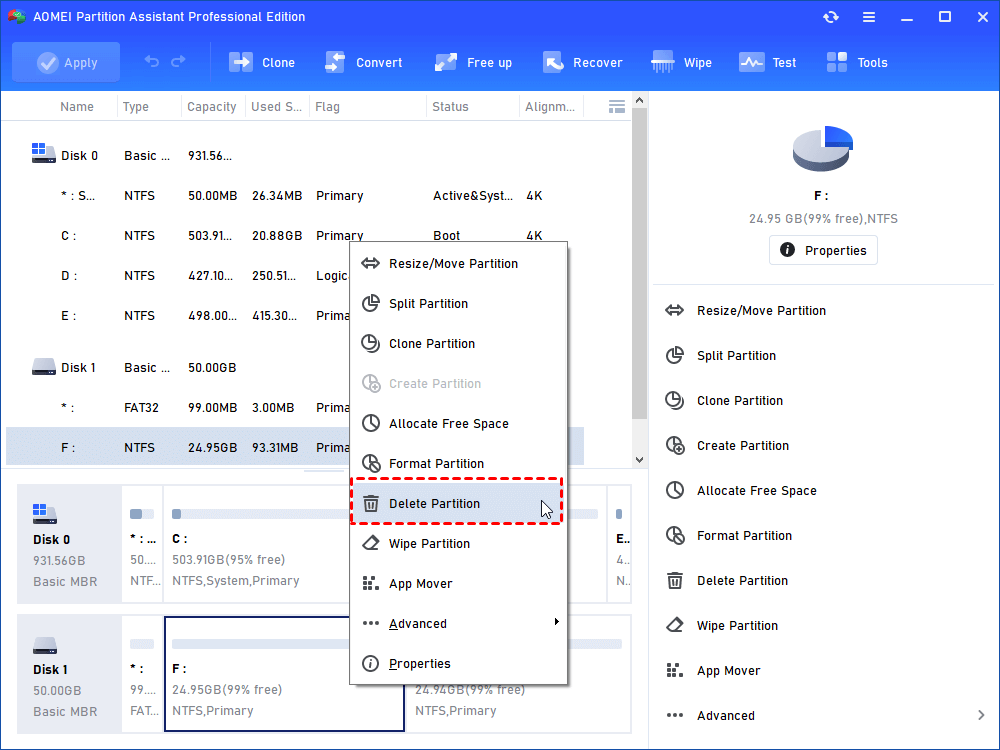The image size is (1000, 750).
Task: Select the Disk 0 row in the list
Action: [295, 155]
